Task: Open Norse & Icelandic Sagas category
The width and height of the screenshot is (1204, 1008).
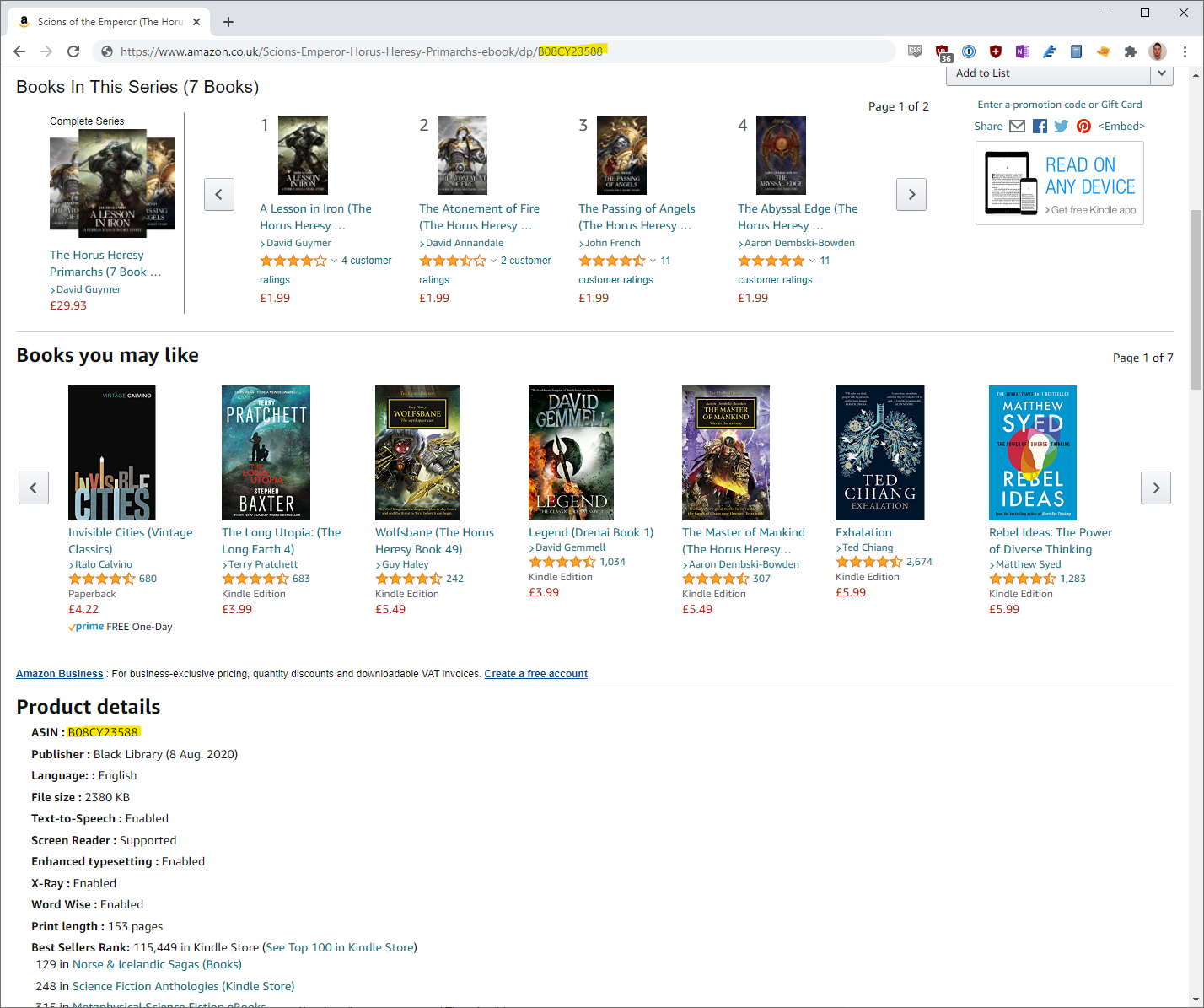Action: pos(157,964)
